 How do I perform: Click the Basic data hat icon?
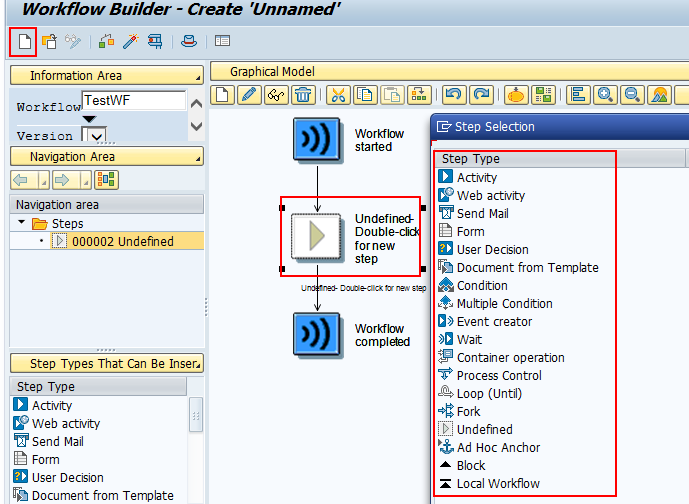189,41
